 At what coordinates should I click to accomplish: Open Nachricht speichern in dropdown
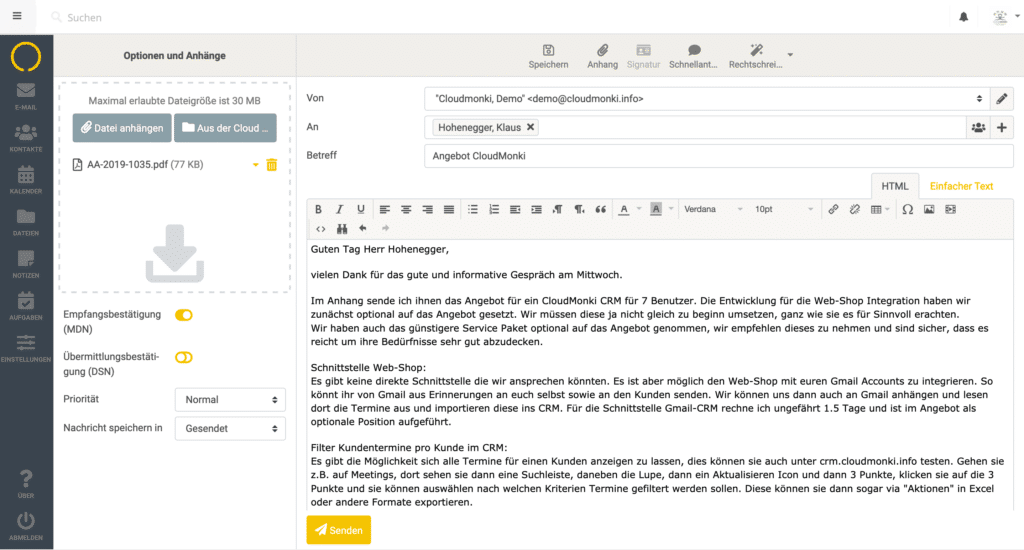[x=230, y=429]
